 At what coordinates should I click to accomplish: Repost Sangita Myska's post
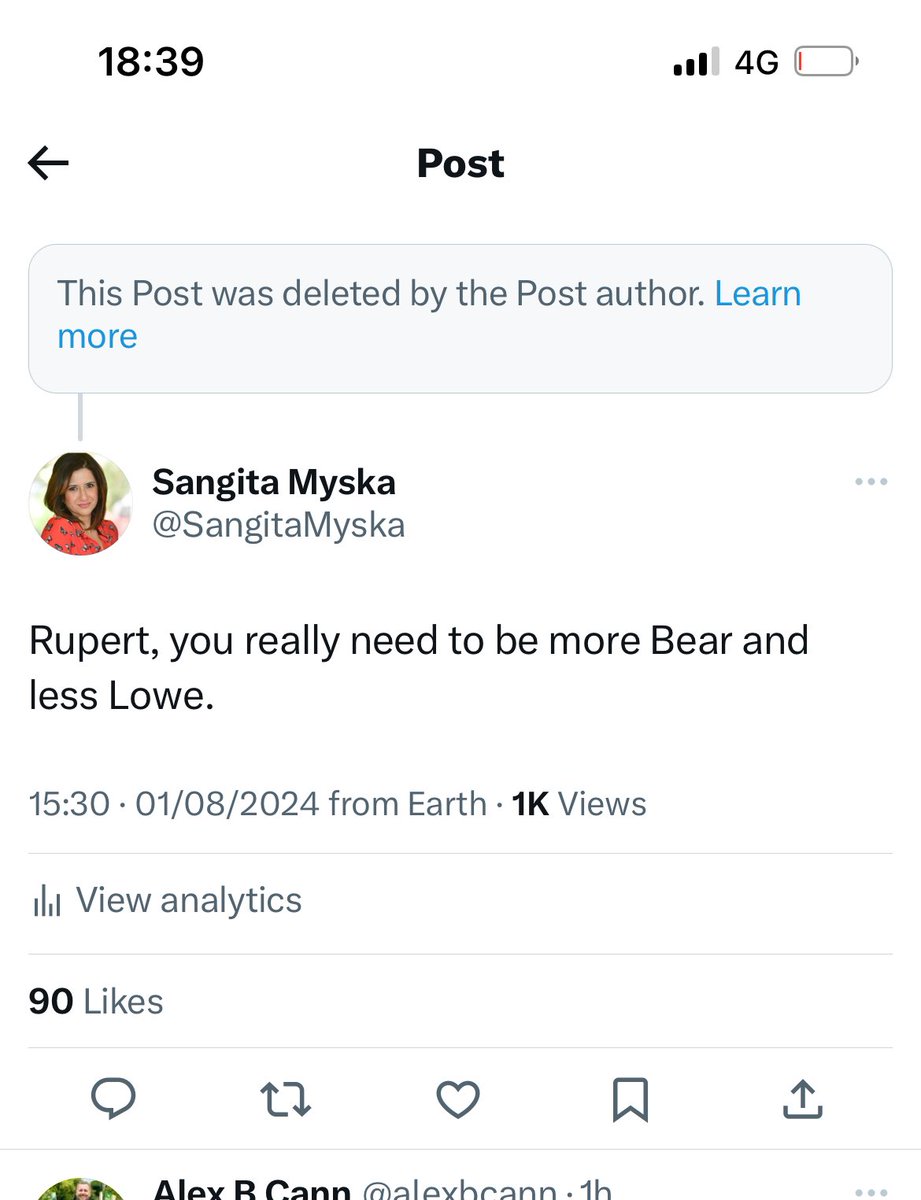coord(286,1098)
